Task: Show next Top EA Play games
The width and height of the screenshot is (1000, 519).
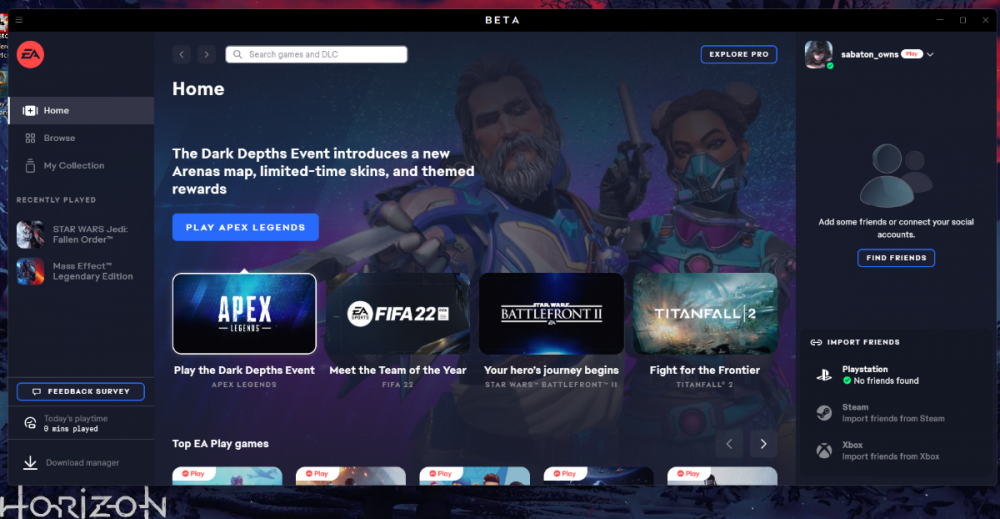Action: [763, 444]
